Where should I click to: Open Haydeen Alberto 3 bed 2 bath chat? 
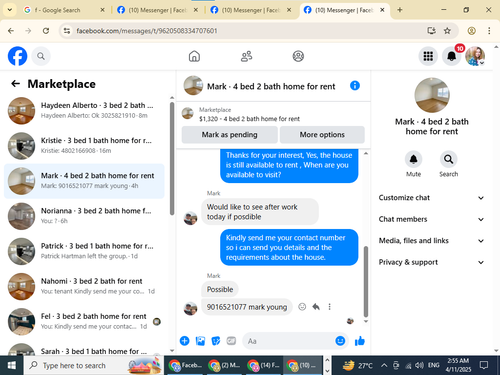[x=84, y=110]
